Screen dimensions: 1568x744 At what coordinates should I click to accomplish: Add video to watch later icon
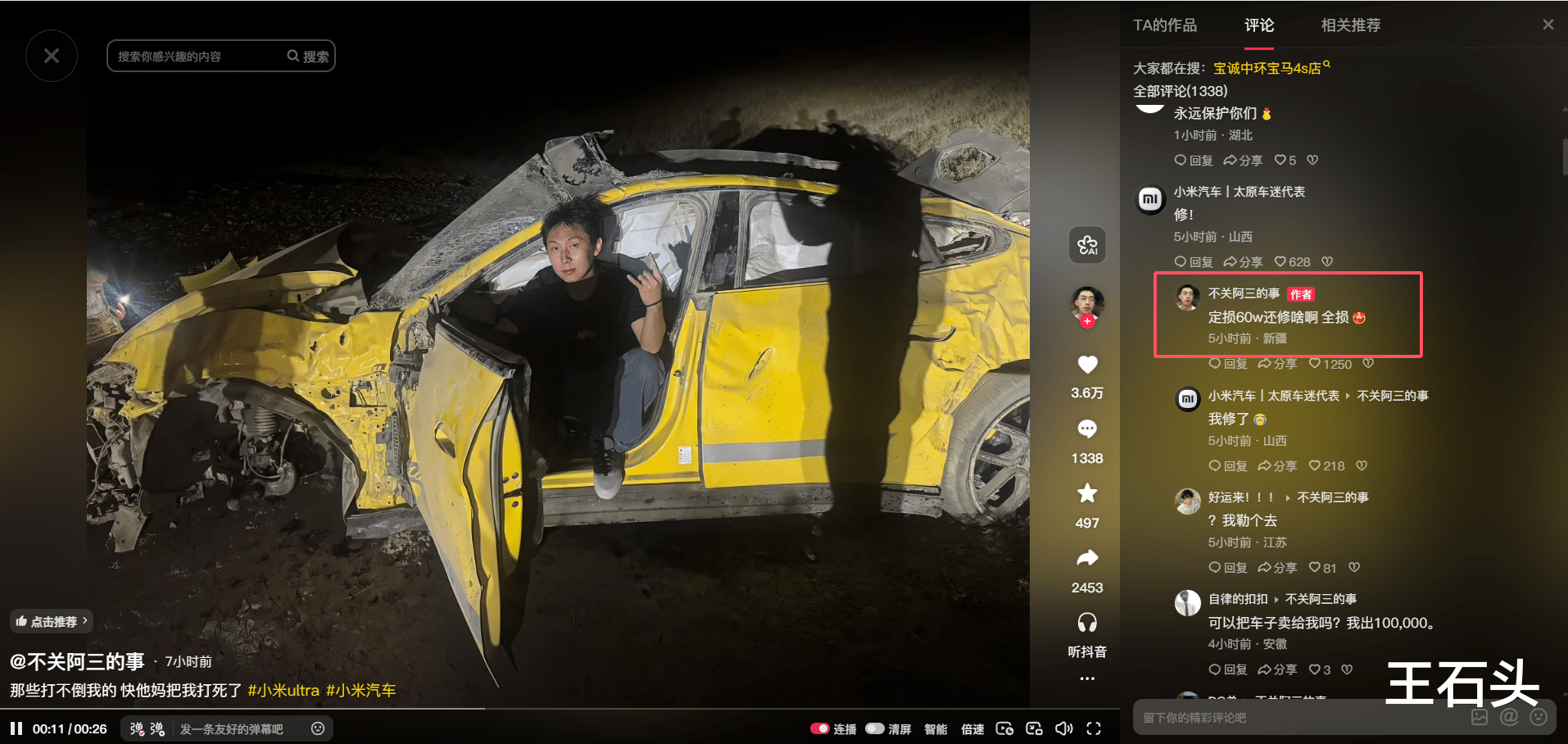pyautogui.click(x=1004, y=728)
